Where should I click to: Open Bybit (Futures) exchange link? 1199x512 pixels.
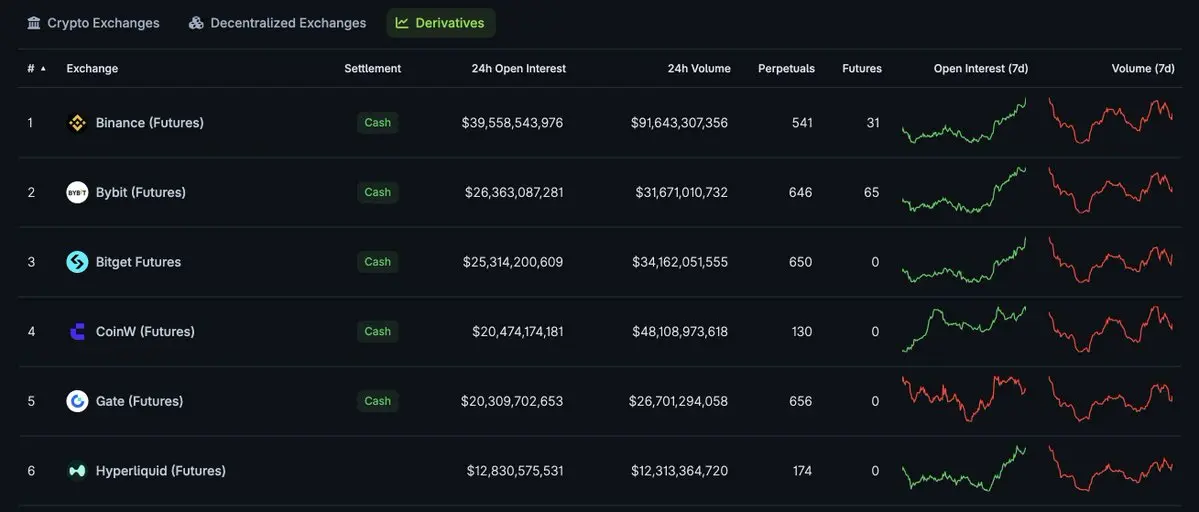pos(141,193)
